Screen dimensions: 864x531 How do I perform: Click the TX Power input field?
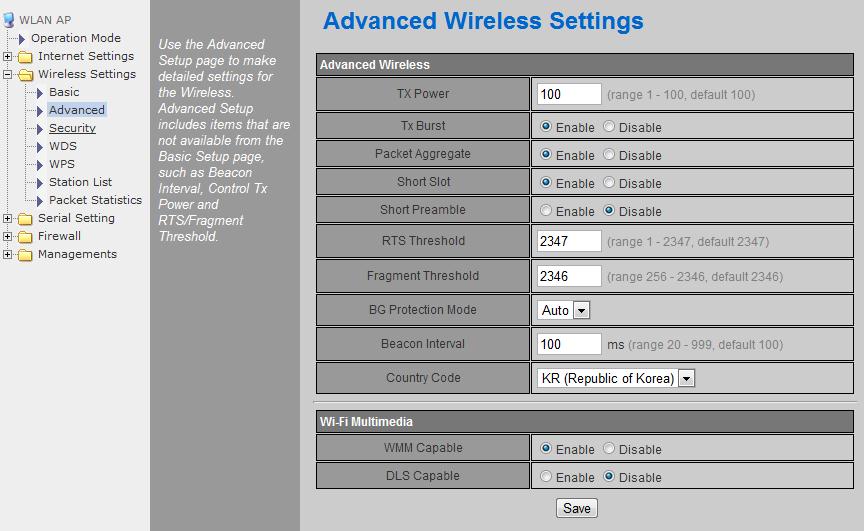(569, 94)
